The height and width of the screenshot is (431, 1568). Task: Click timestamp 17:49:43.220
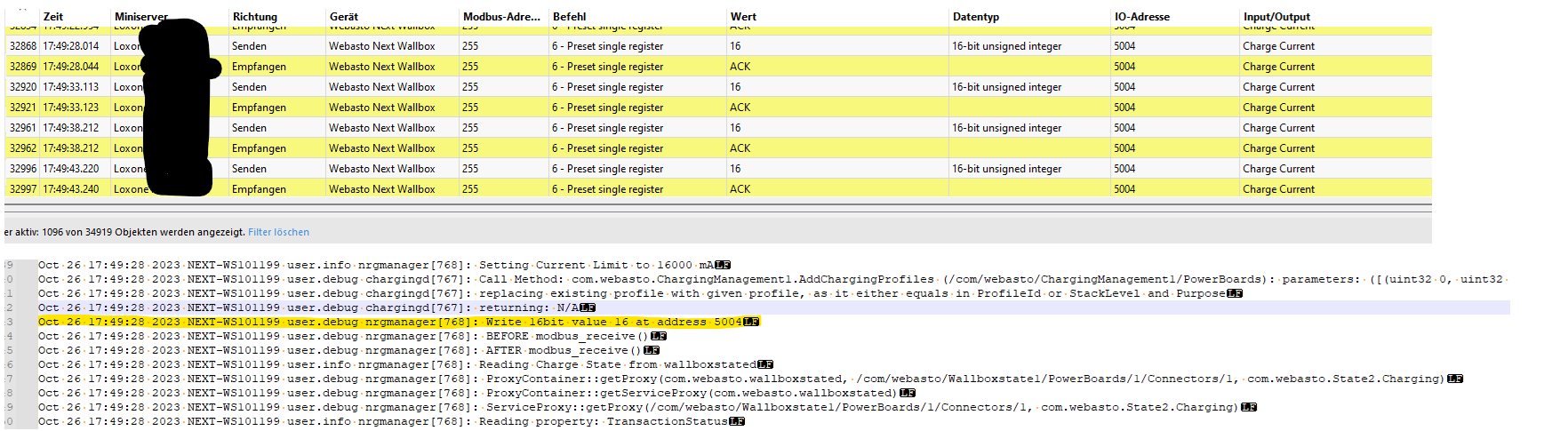pos(71,169)
